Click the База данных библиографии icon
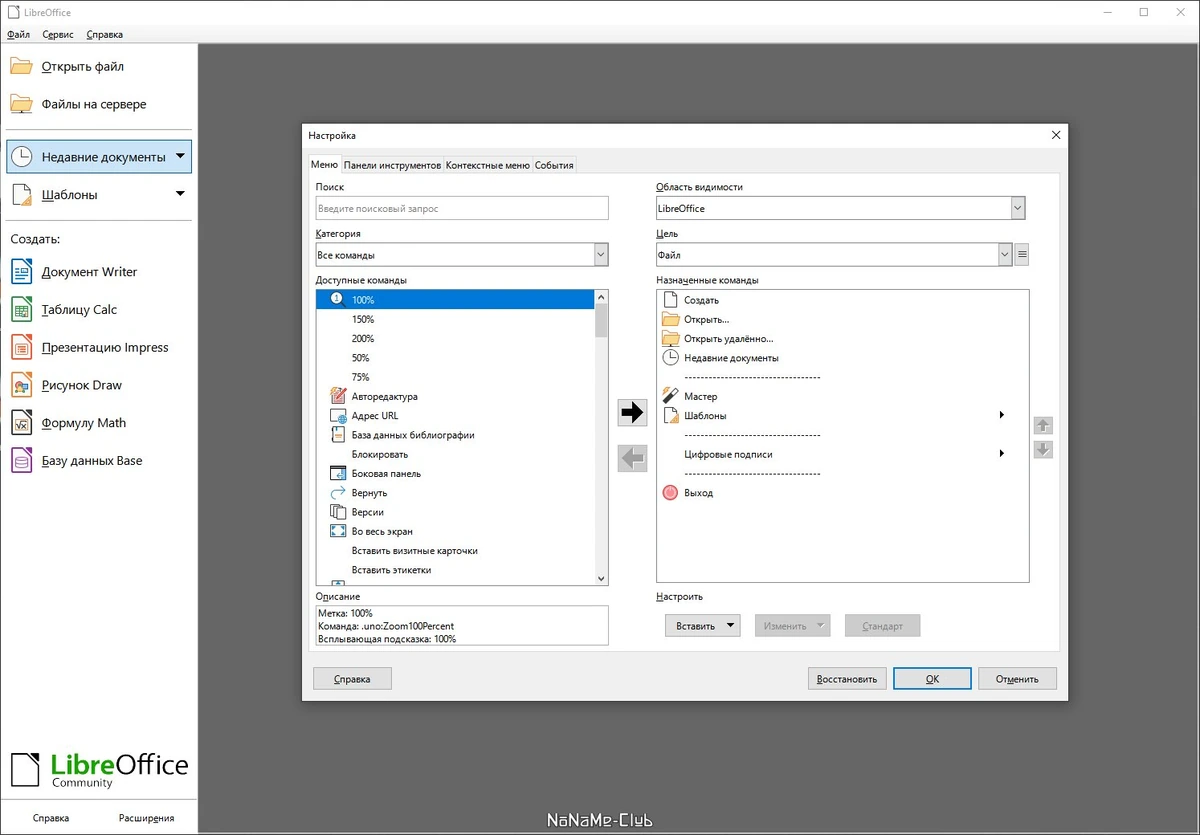The width and height of the screenshot is (1200, 835). (x=337, y=435)
